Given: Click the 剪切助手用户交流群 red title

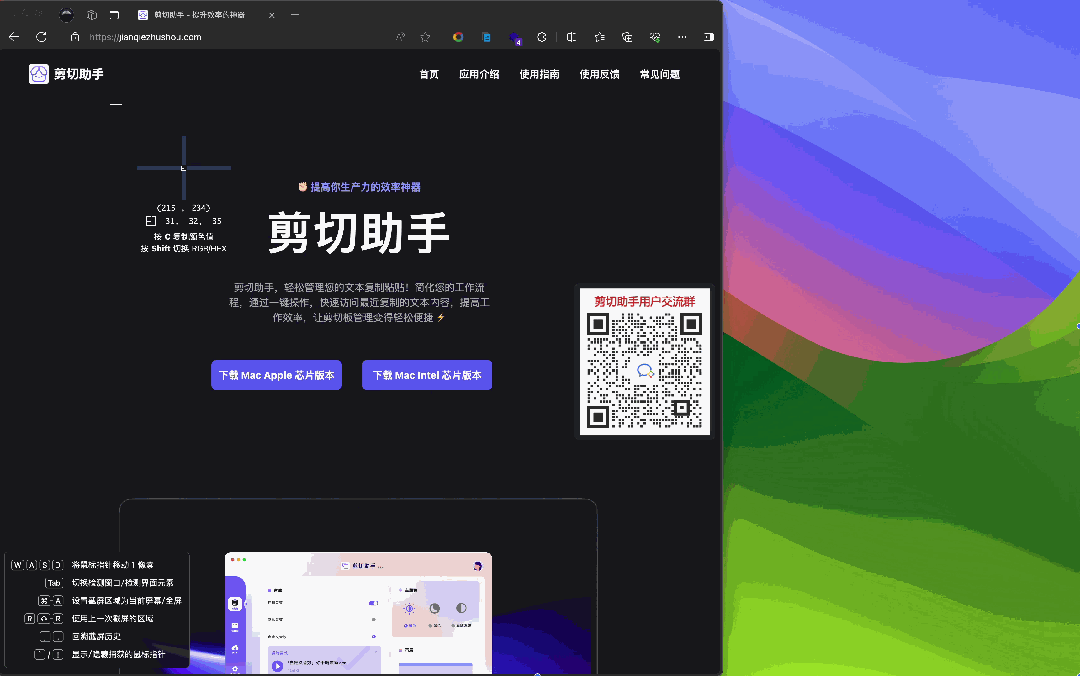Looking at the screenshot, I should (x=645, y=301).
